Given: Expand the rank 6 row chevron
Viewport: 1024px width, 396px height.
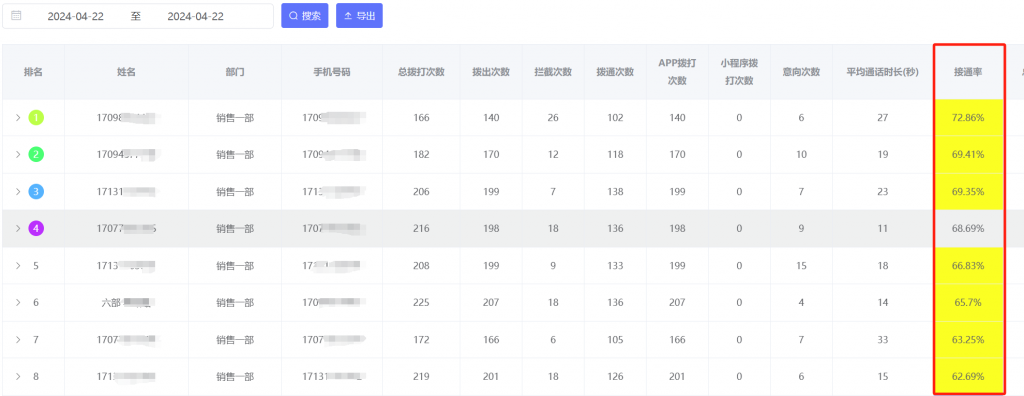Looking at the screenshot, I should tap(18, 303).
